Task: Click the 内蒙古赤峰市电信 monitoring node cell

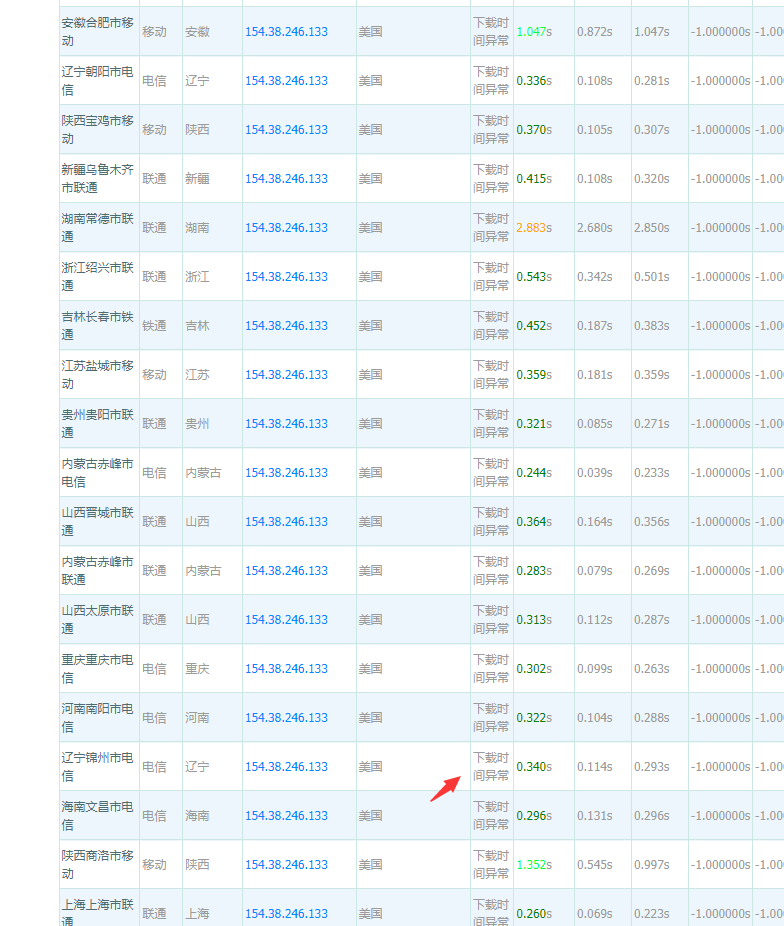Action: point(97,472)
